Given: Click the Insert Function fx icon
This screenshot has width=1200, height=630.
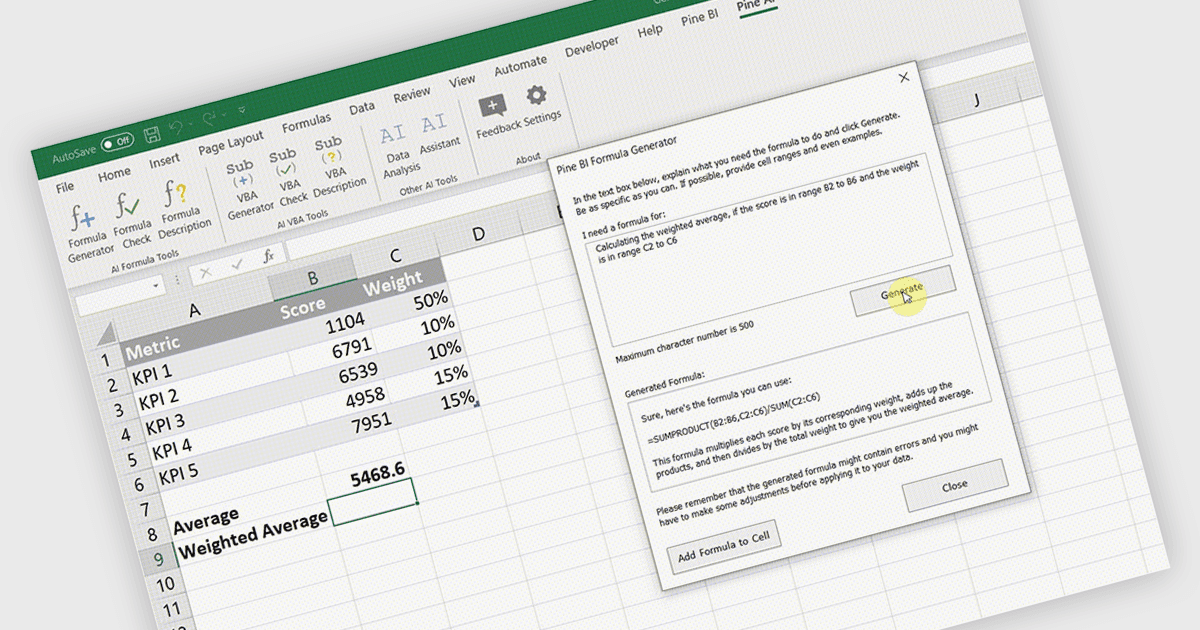Looking at the screenshot, I should click(x=268, y=256).
